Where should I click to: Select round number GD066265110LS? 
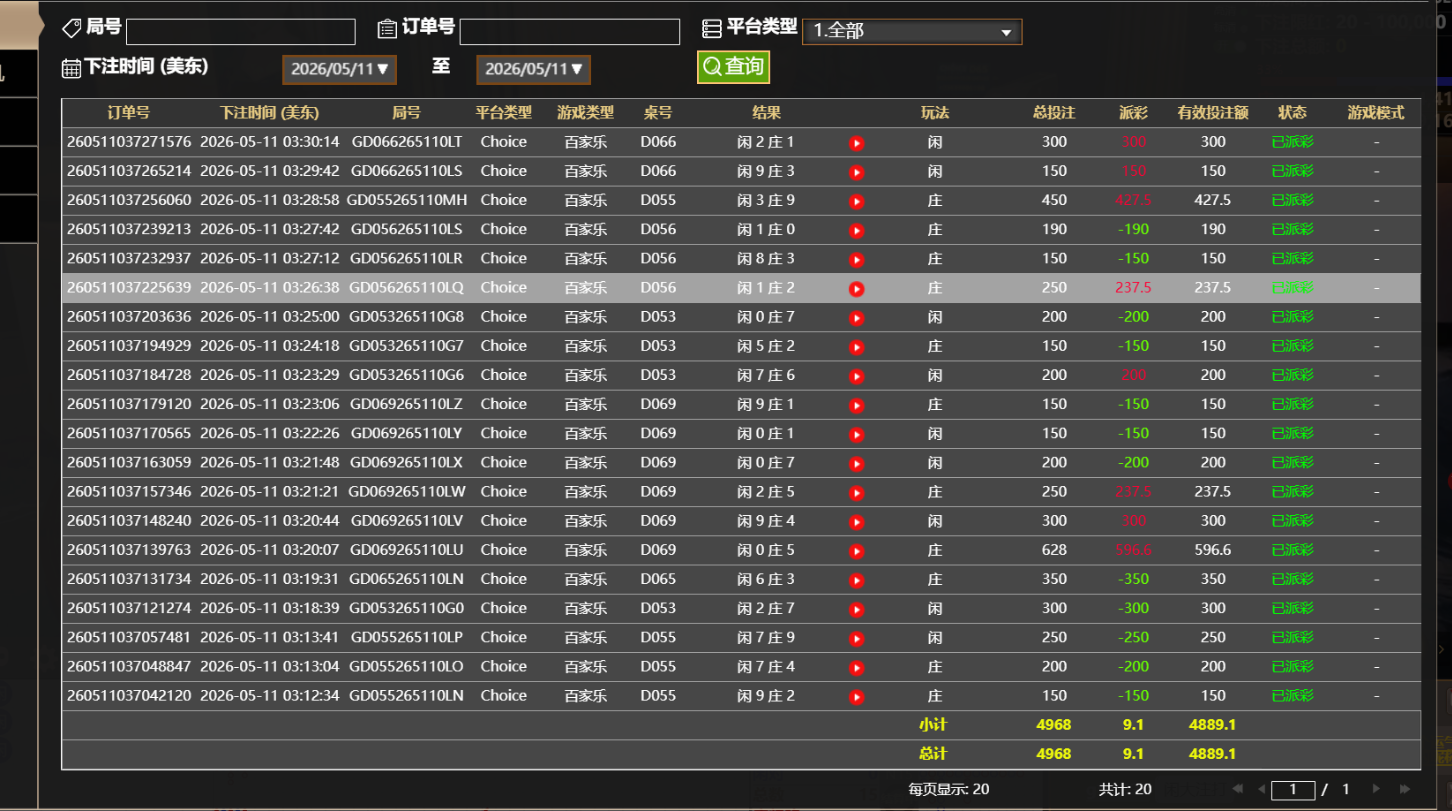pyautogui.click(x=407, y=171)
